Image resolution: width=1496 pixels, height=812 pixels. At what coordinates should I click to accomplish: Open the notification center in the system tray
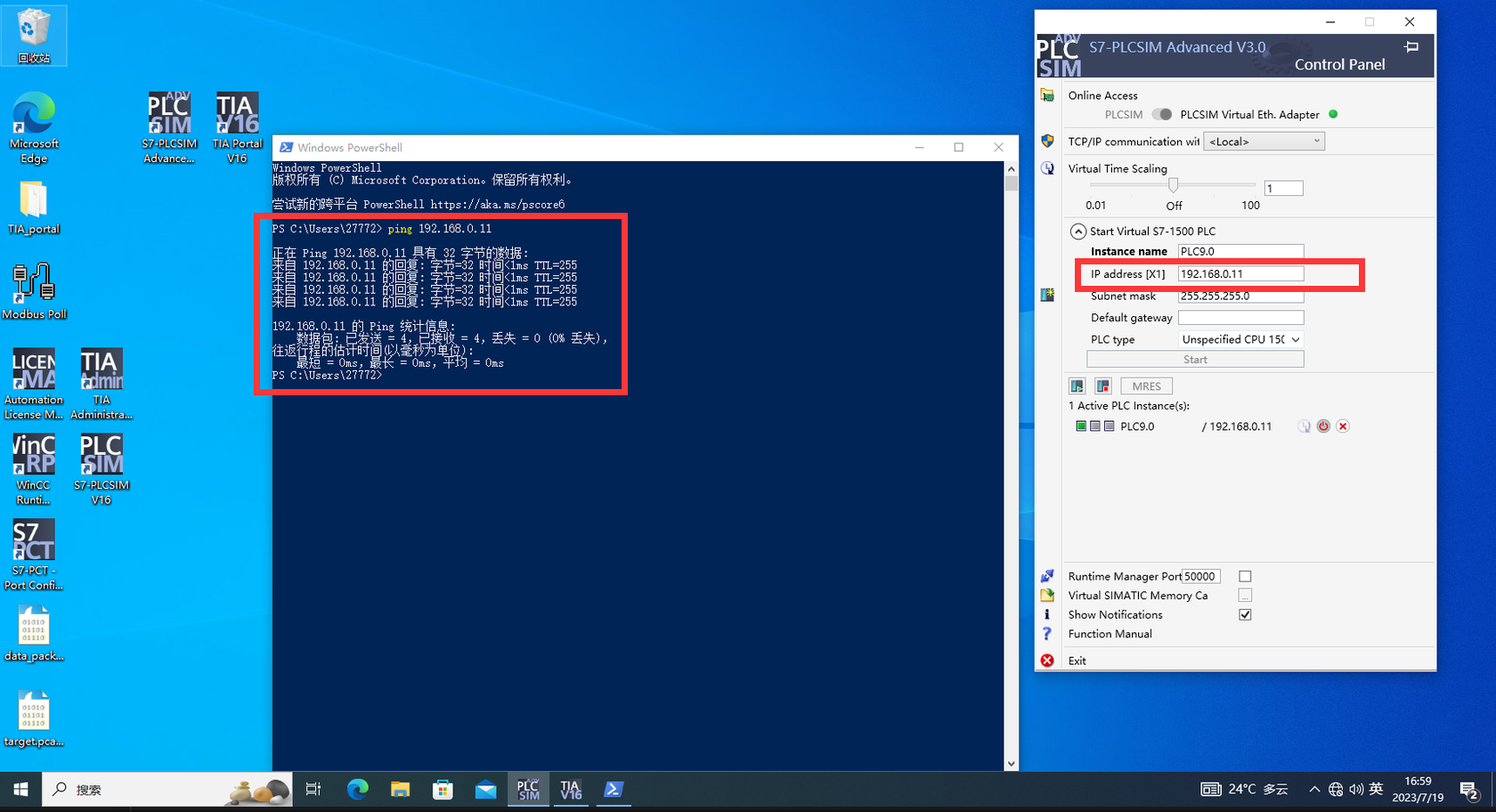pos(1469,789)
